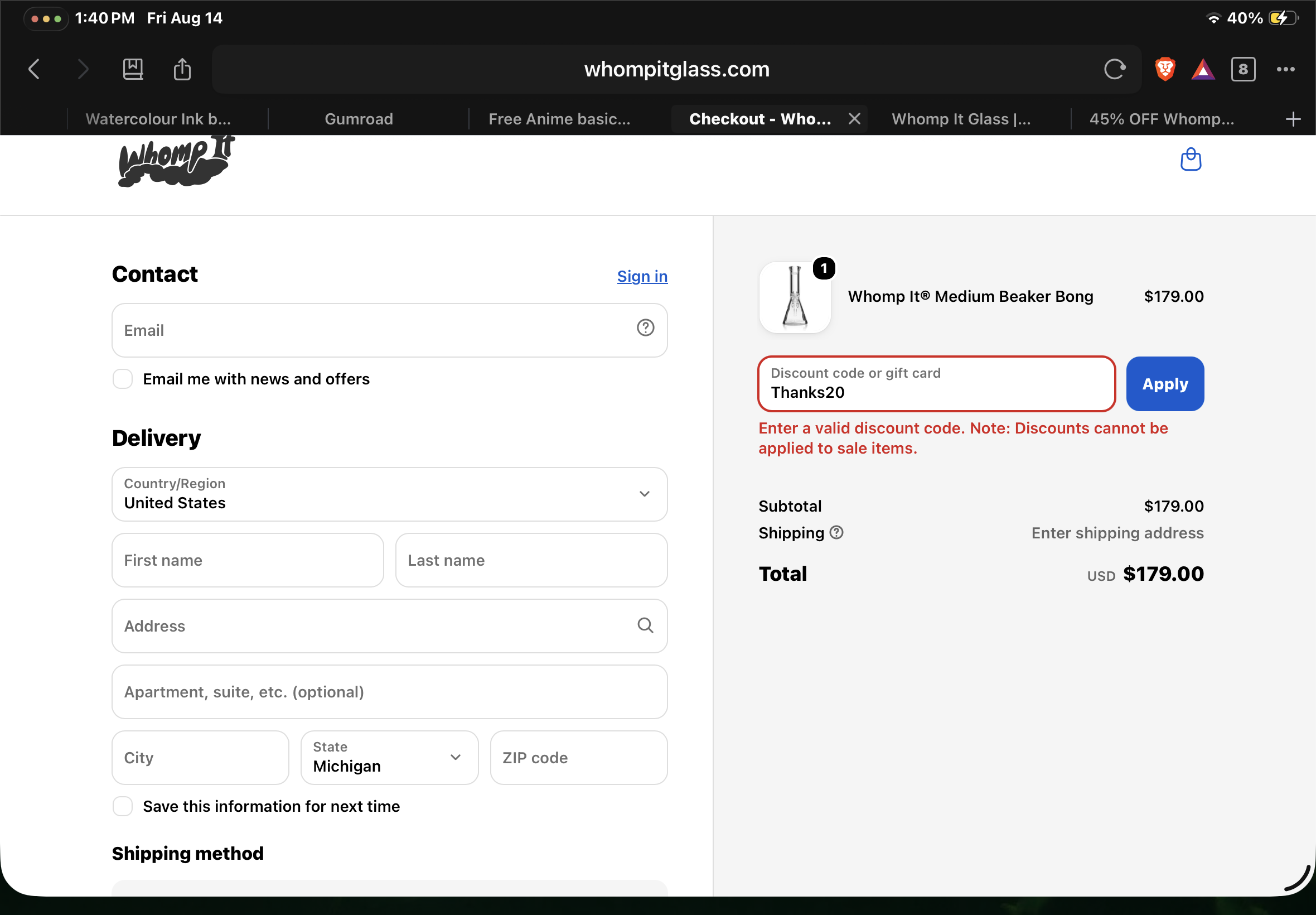
Task: Click the Medium Beaker Bong thumbnail
Action: coord(795,297)
